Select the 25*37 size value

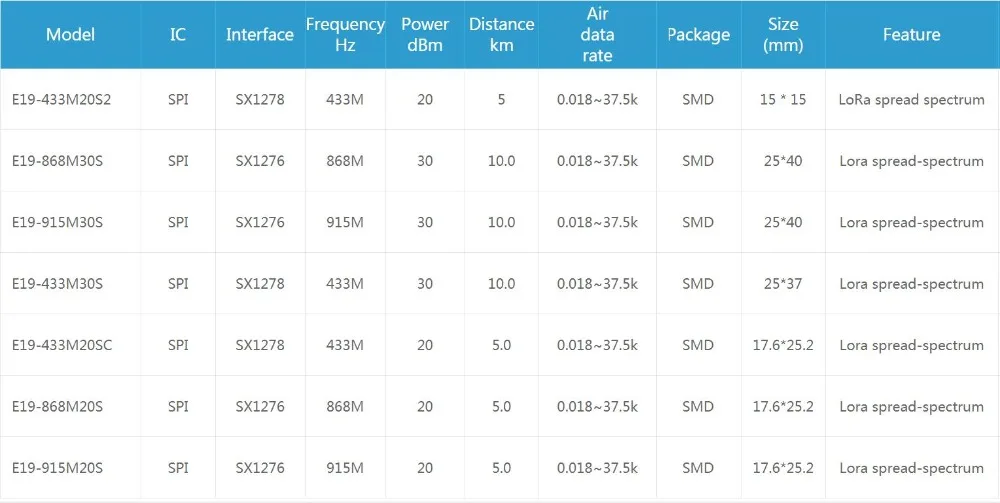pyautogui.click(x=783, y=283)
